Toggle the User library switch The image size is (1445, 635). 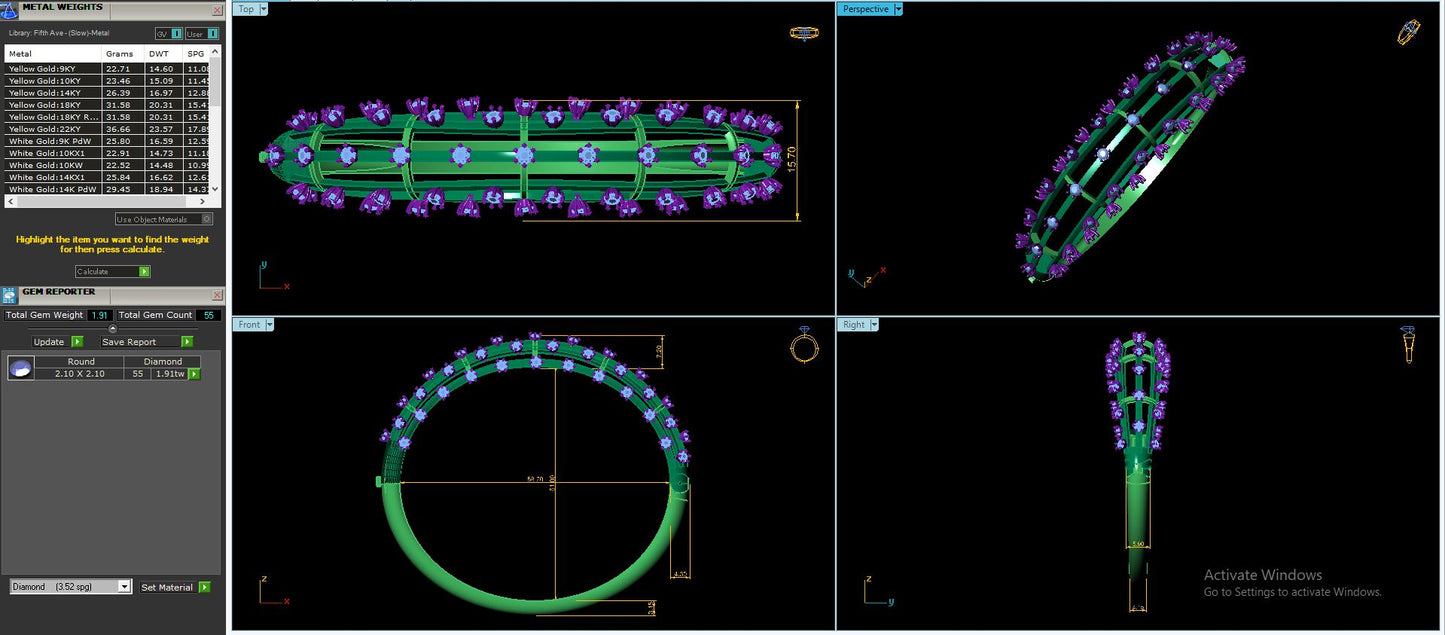(202, 34)
